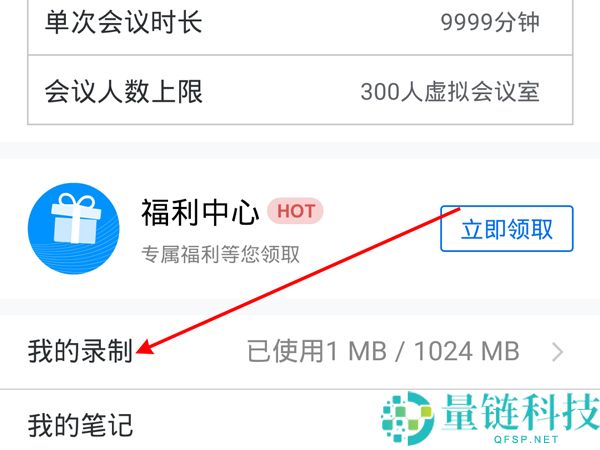Open the 我的录制 entry

click(x=300, y=351)
